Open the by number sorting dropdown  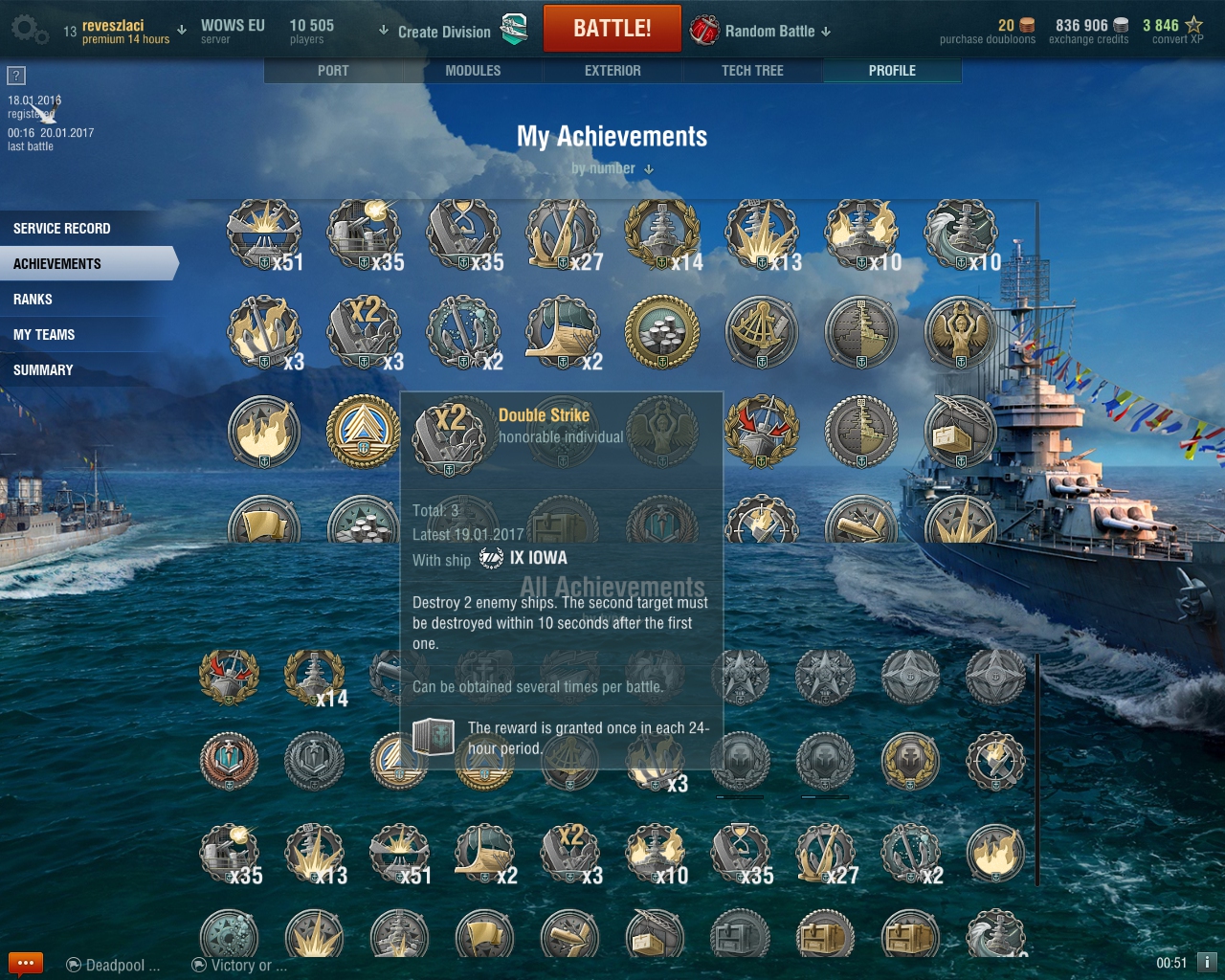click(612, 168)
